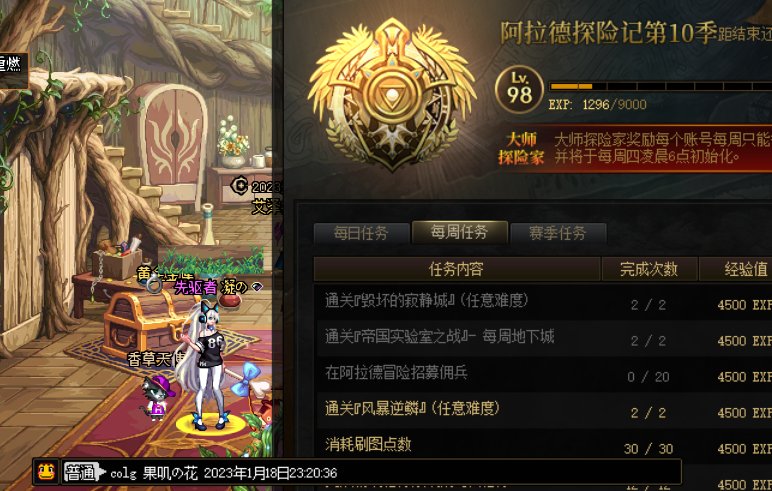
Task: Select the 消耗刷图点数 quest row
Action: [543, 446]
